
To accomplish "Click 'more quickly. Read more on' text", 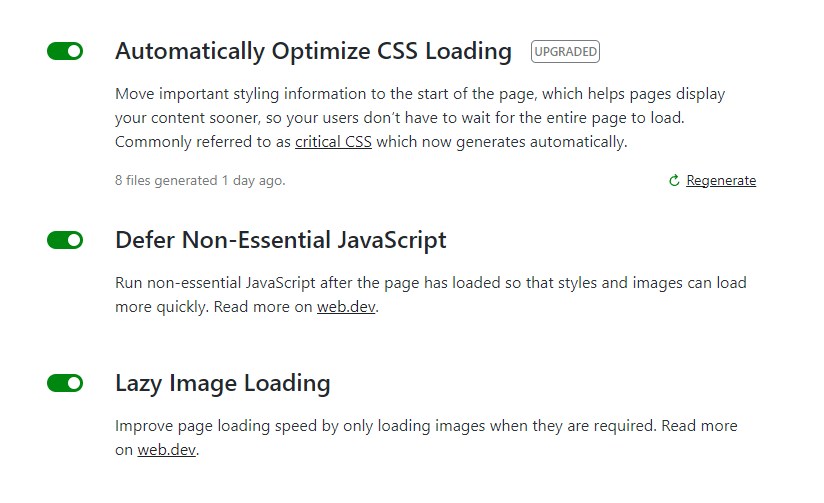I will (214, 306).
